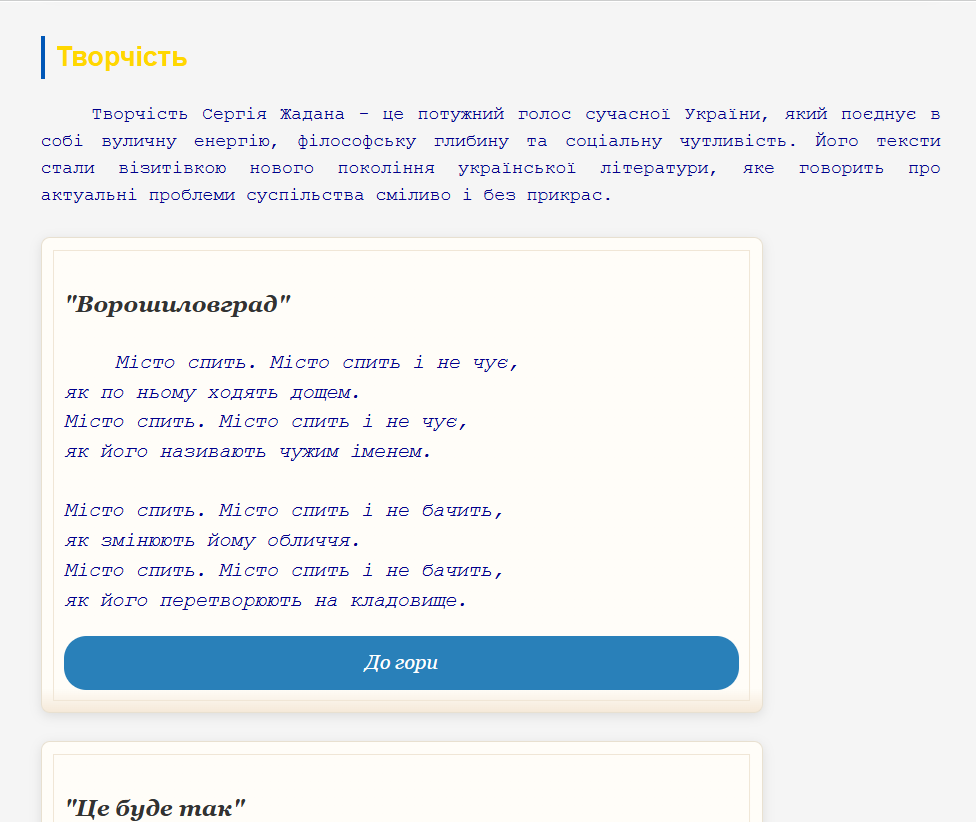The height and width of the screenshot is (822, 976).
Task: Select the "Ворошиловград" poem title
Action: (177, 304)
